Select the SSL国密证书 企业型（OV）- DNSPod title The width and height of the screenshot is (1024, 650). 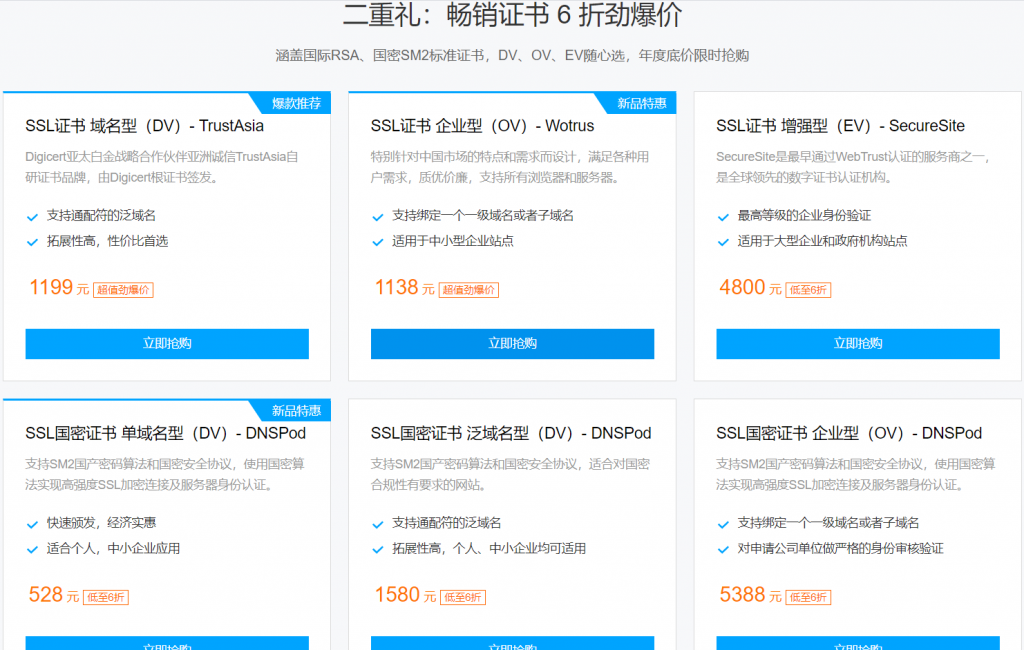point(849,433)
